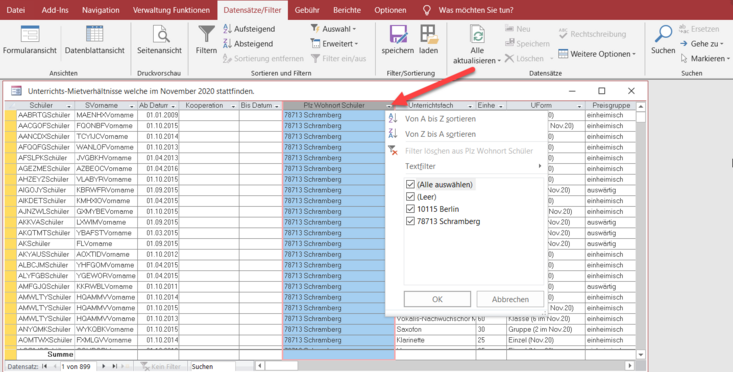
Task: Open the Markieren dropdown
Action: 704,58
